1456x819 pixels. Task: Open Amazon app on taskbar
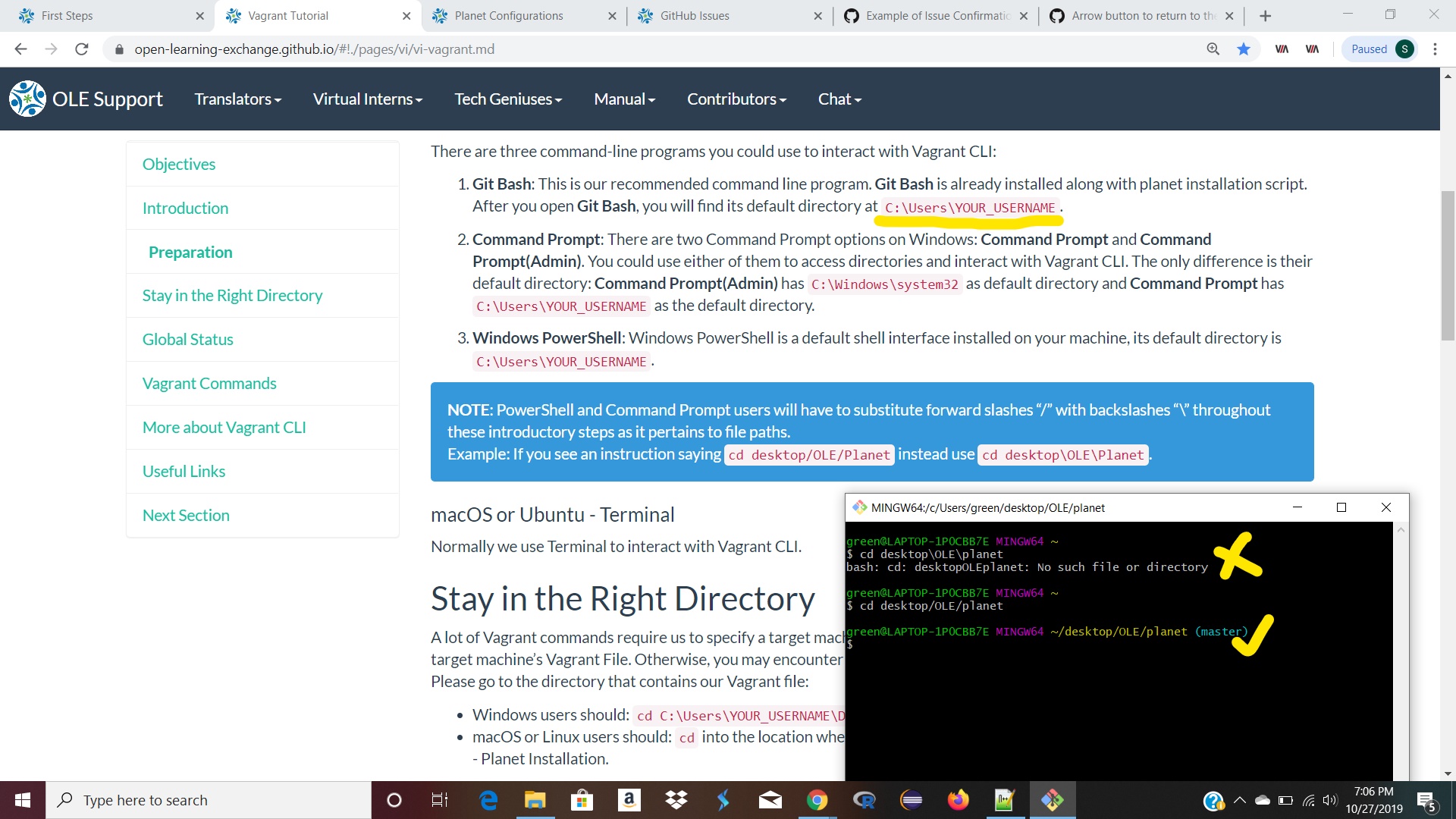click(629, 800)
